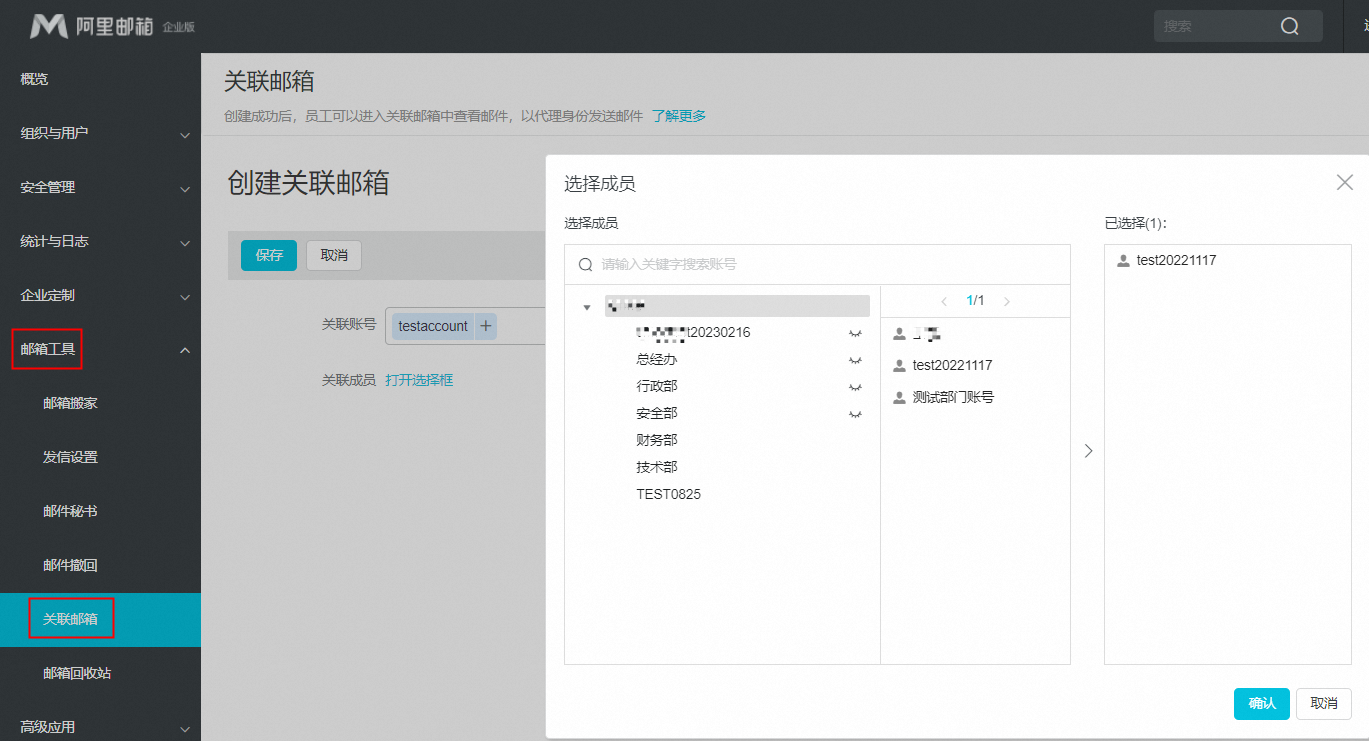Click the right arrow to transfer selected members
Viewport: 1369px width, 741px height.
point(1088,450)
